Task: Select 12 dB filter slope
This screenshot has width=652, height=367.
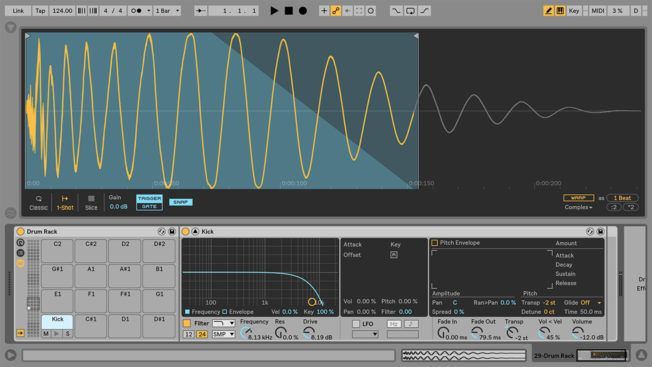Action: point(189,334)
